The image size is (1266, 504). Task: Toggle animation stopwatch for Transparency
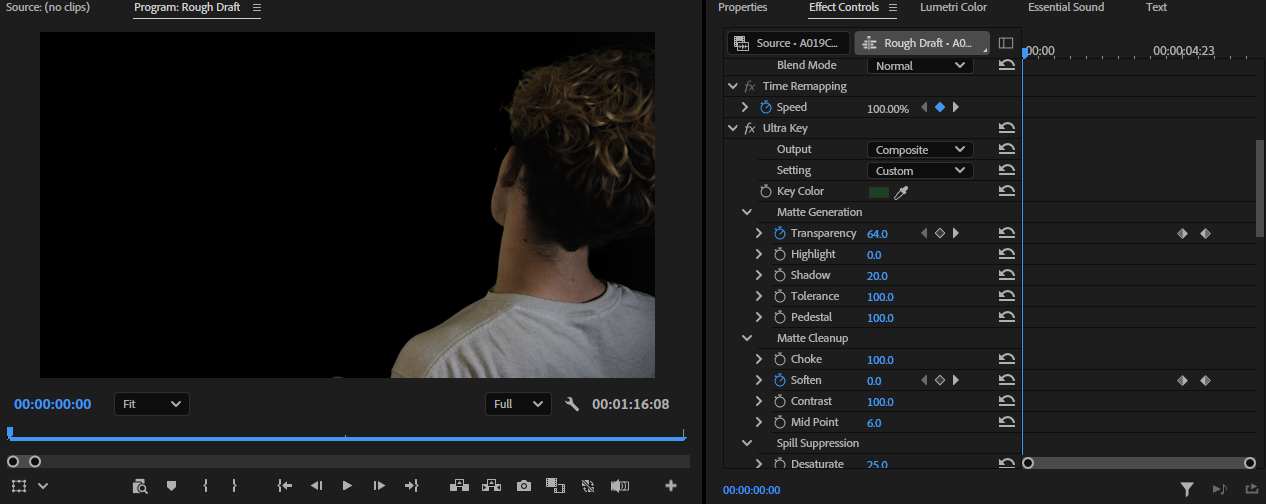(x=780, y=233)
